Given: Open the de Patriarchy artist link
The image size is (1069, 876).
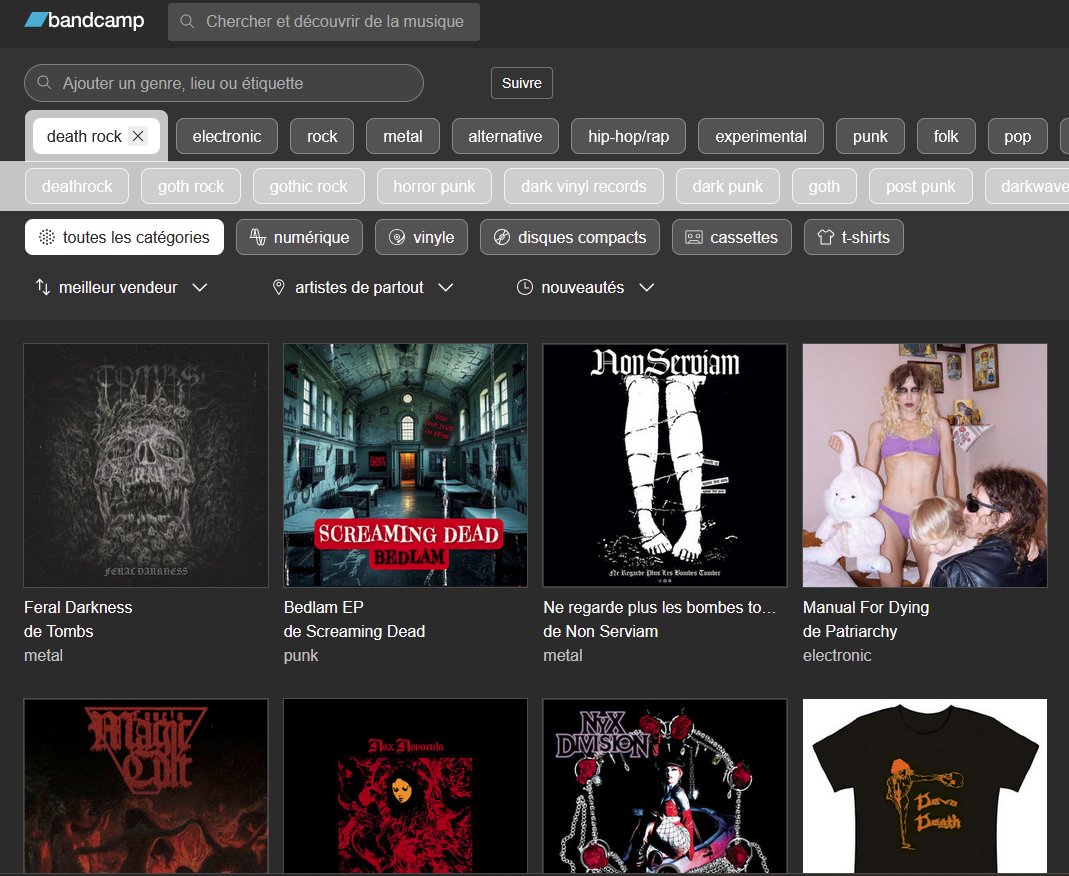Looking at the screenshot, I should 850,631.
